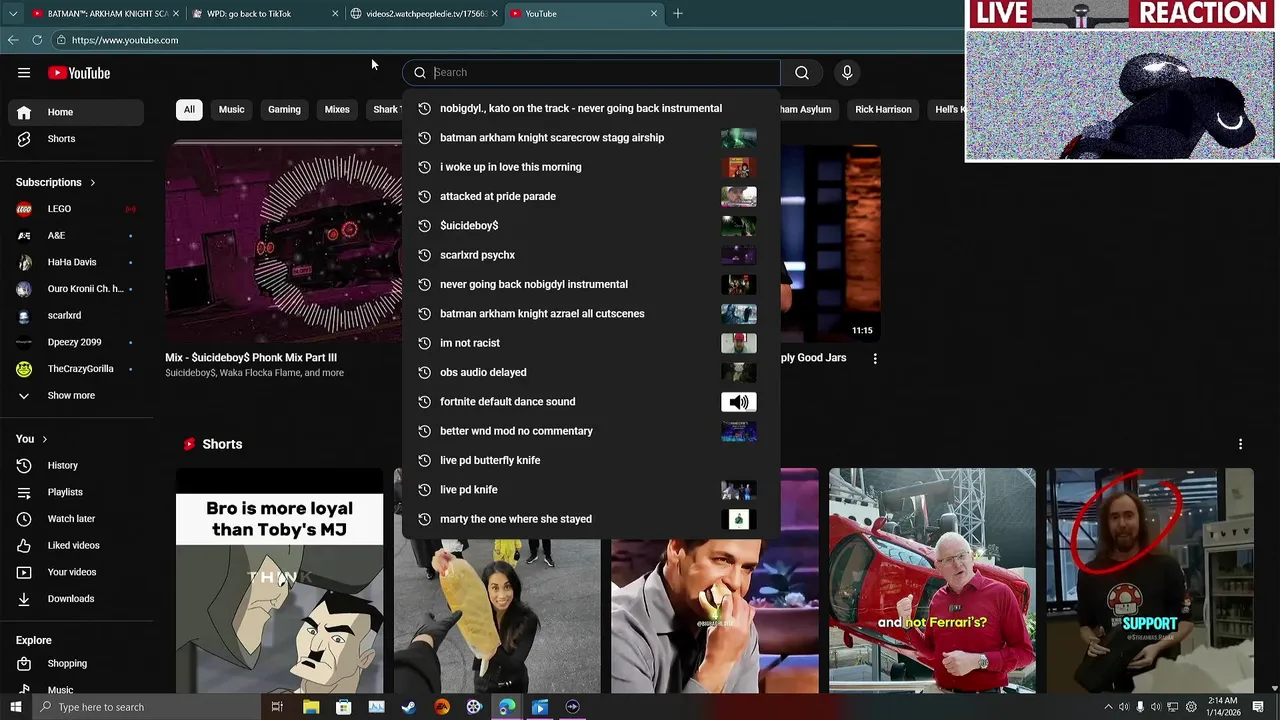Open the notification center in the system tray
Viewport: 1280px width, 720px height.
pos(1258,707)
